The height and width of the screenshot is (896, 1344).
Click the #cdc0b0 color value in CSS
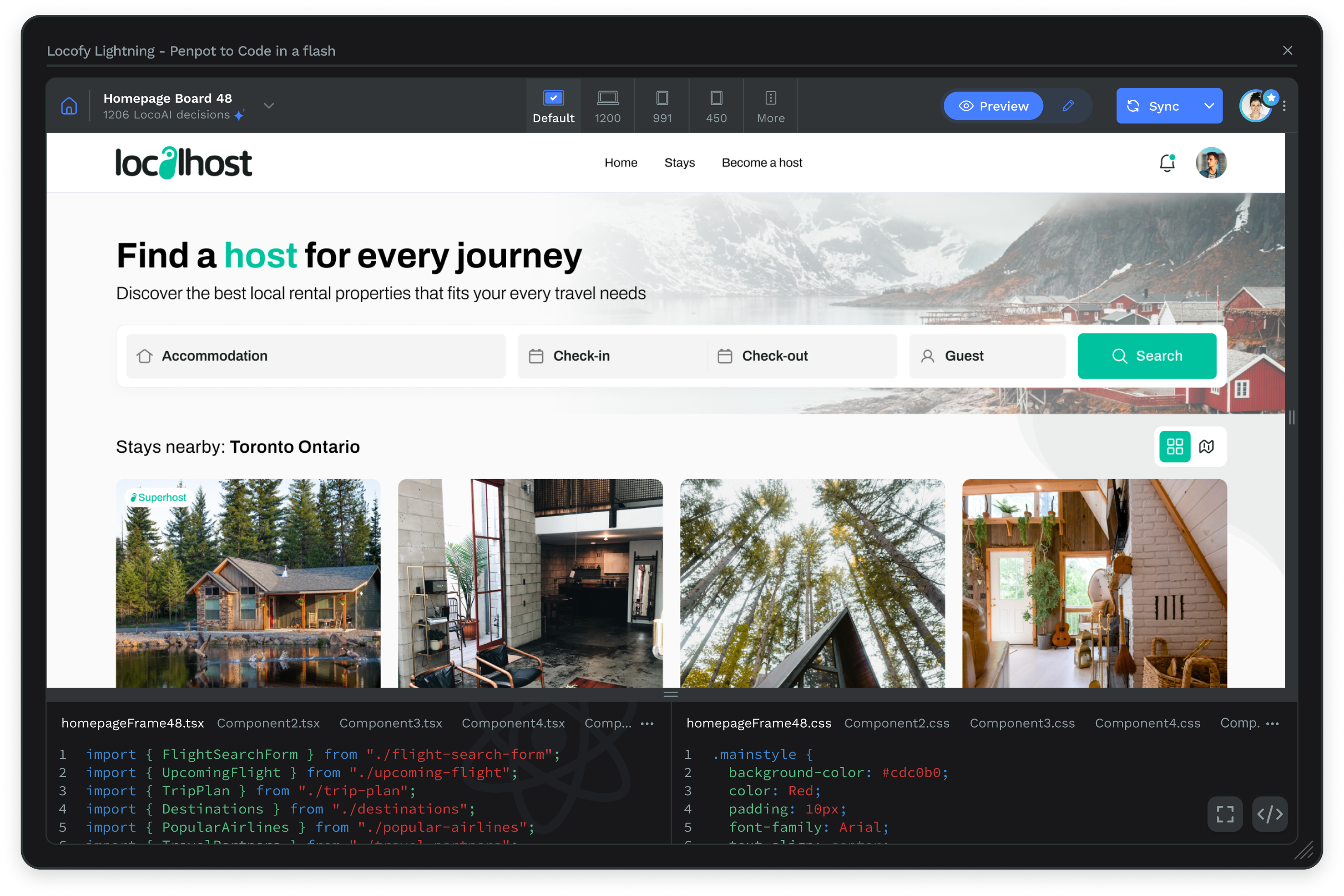(x=912, y=773)
